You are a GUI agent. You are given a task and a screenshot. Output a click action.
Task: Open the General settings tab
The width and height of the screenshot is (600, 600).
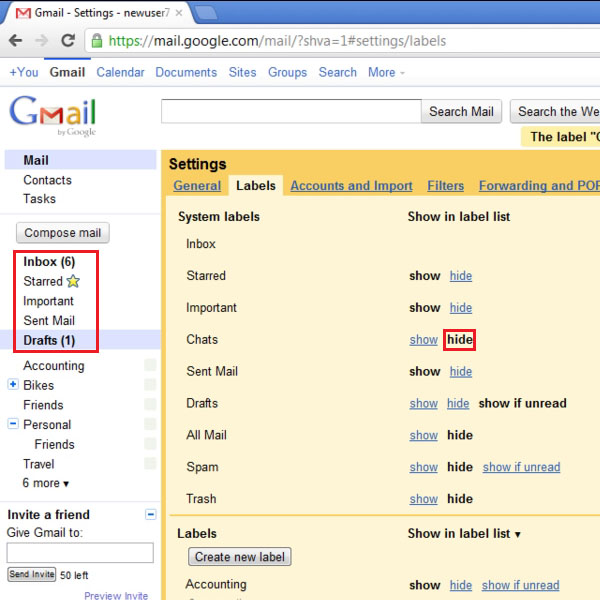197,186
